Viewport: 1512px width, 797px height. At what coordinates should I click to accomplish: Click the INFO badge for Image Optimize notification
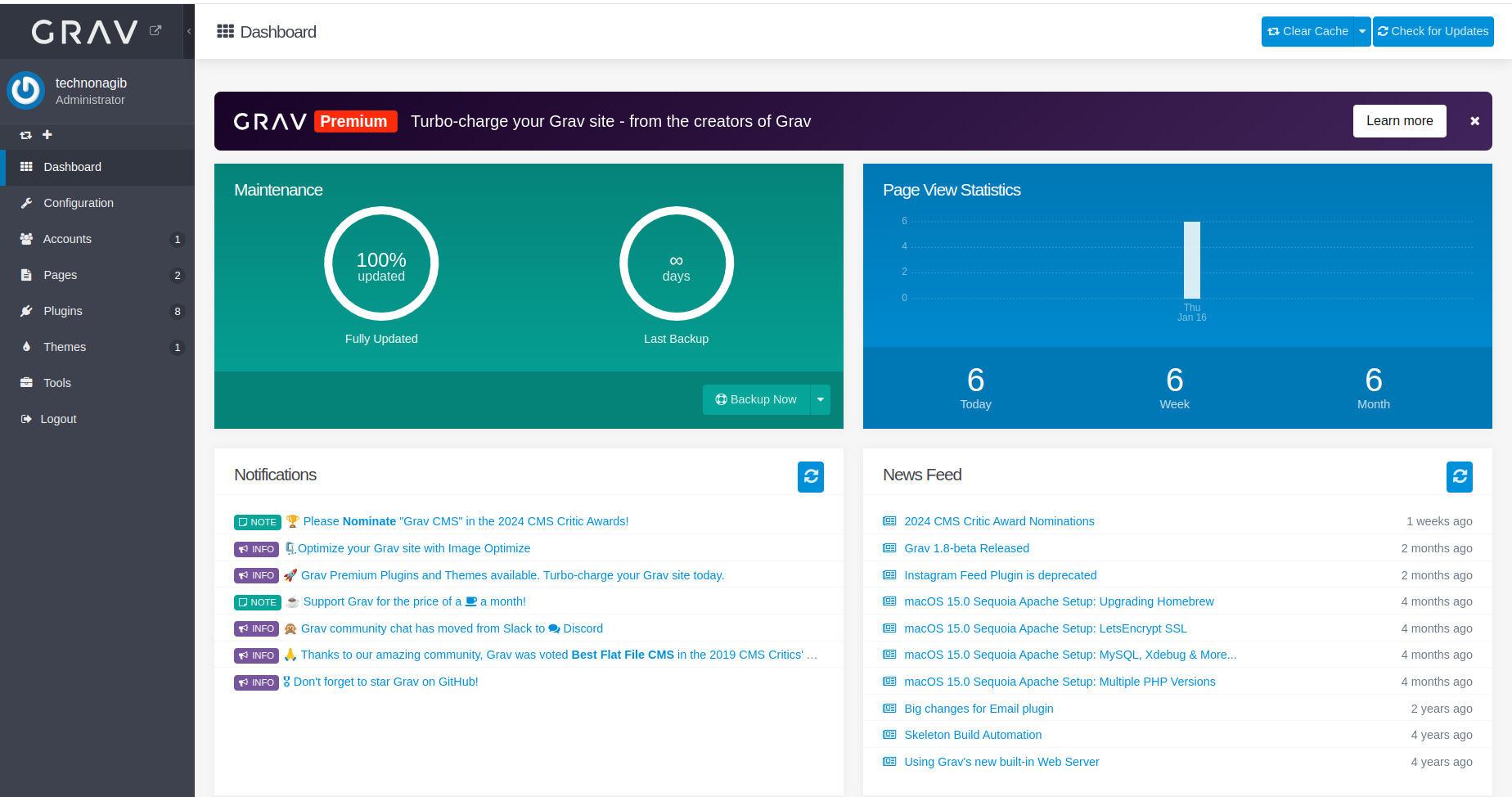(x=256, y=549)
